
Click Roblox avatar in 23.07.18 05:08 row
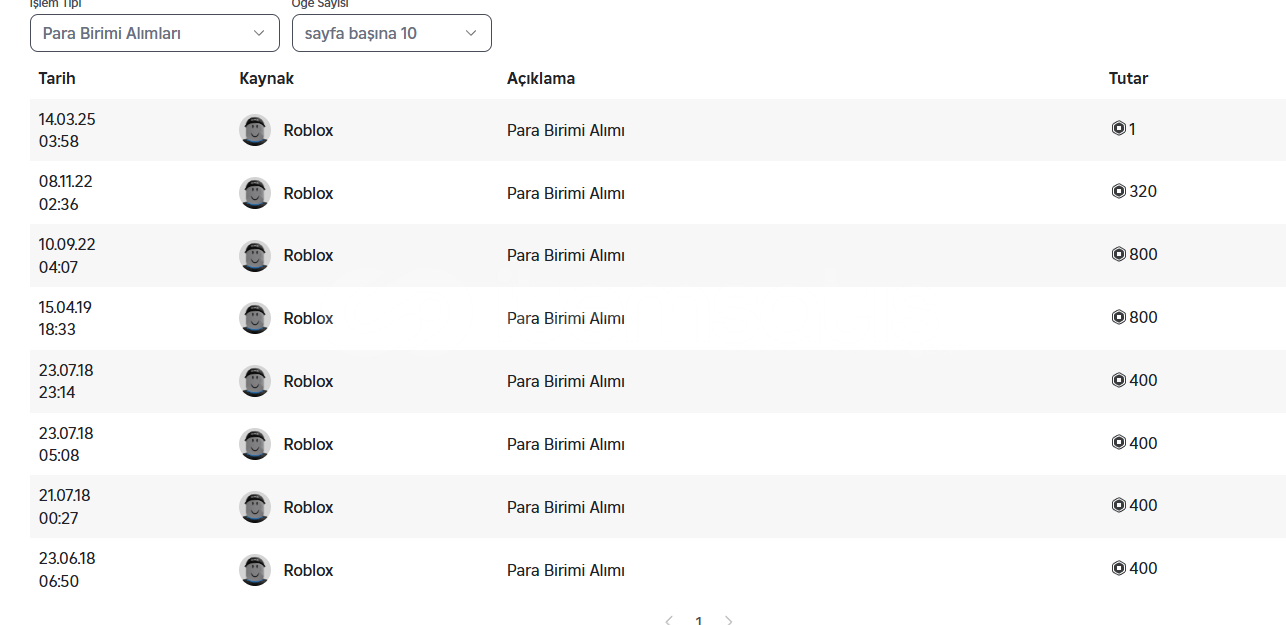255,444
